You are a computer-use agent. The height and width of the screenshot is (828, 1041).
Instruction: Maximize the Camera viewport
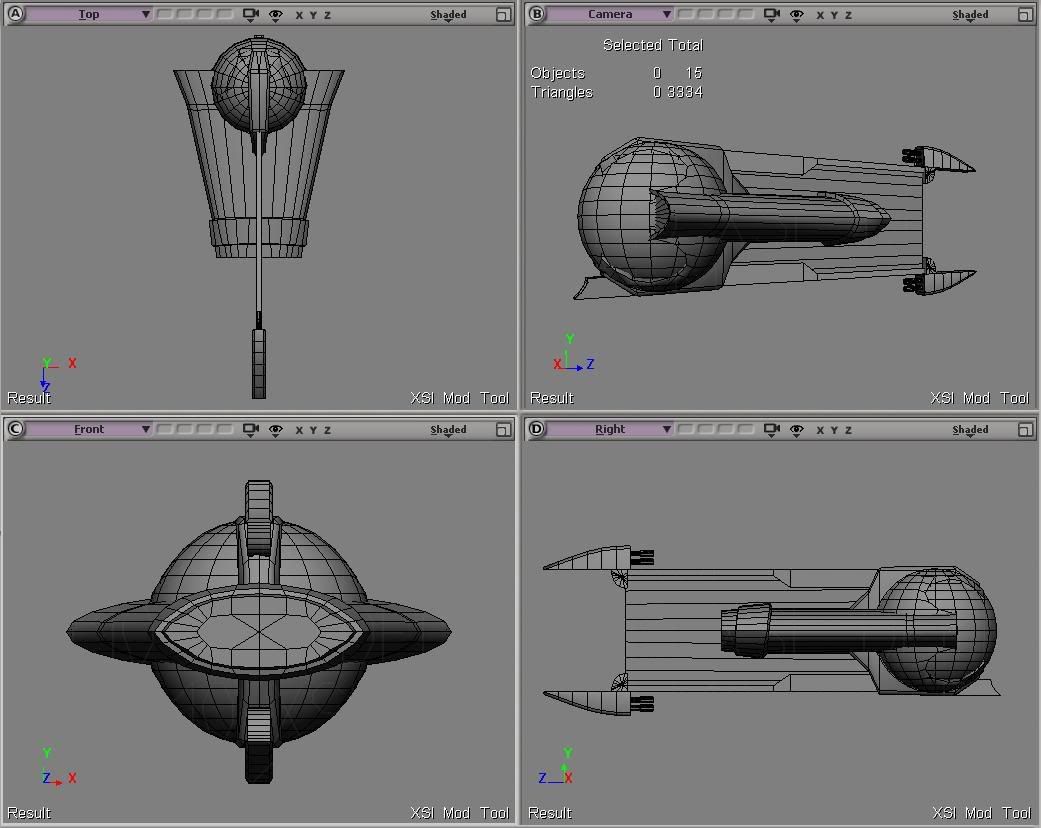tap(1025, 15)
